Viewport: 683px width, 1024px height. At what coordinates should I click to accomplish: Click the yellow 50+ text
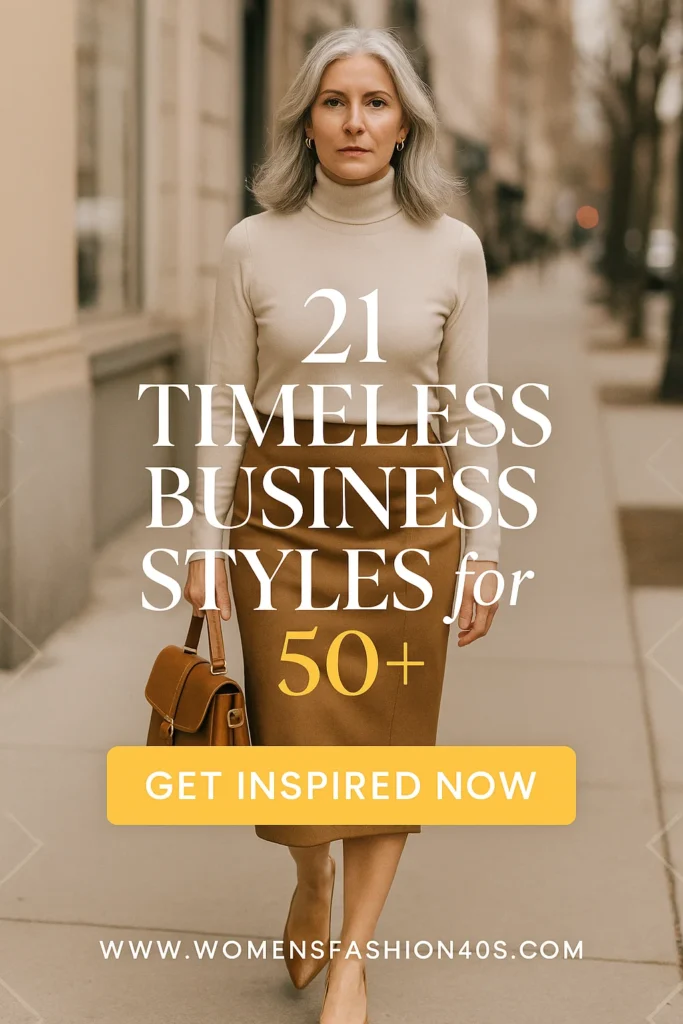point(351,662)
